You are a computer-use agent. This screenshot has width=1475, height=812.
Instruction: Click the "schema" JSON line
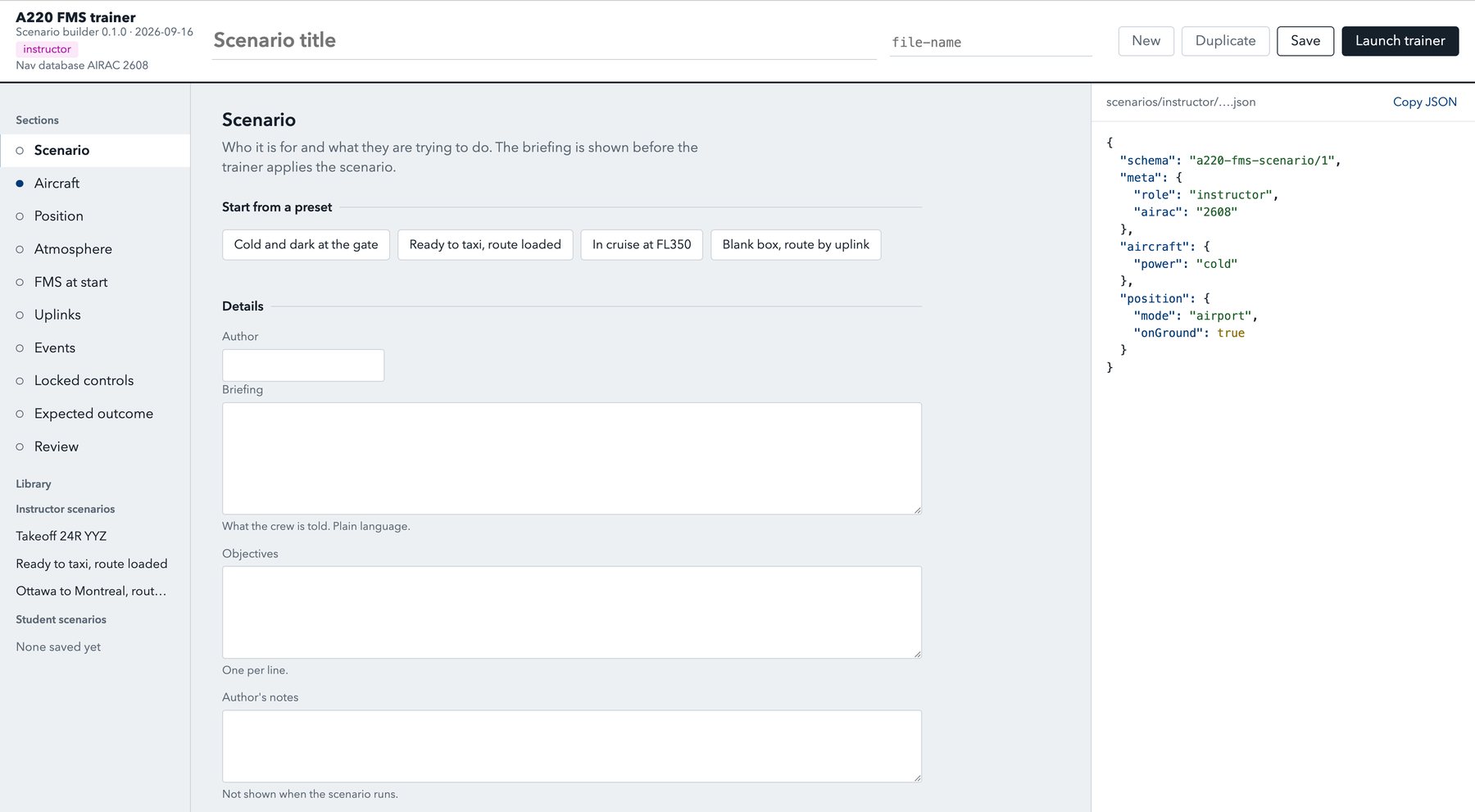[x=1230, y=161]
